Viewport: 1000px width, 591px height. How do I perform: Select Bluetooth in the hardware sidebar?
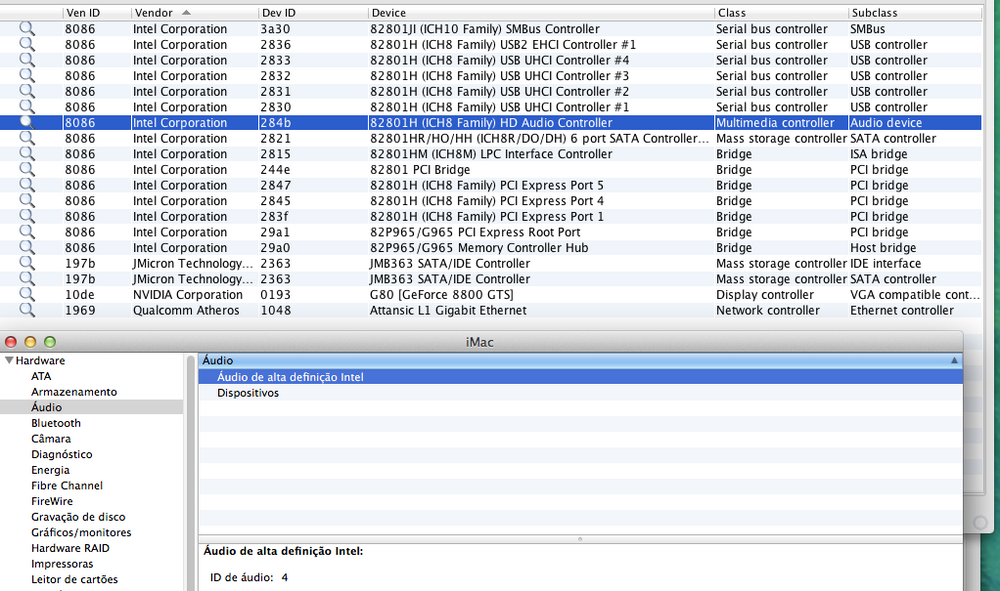(x=56, y=423)
